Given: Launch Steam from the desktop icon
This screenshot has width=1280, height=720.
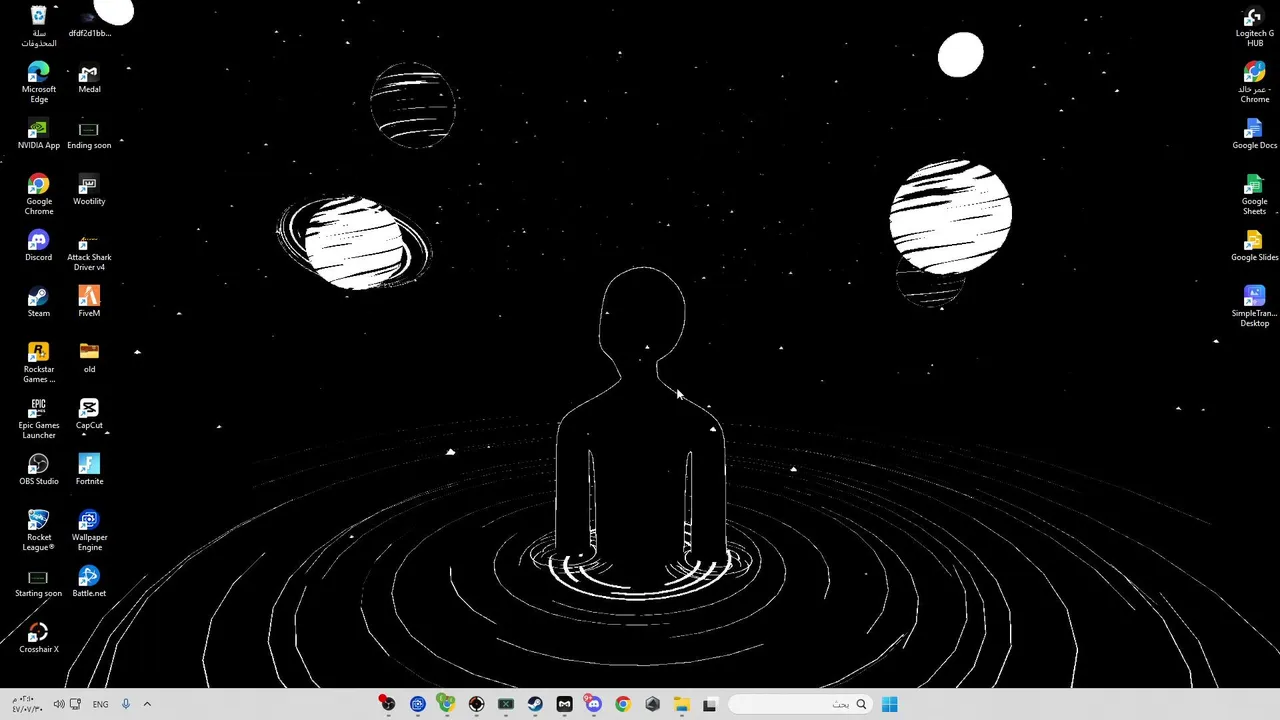Looking at the screenshot, I should point(38,303).
